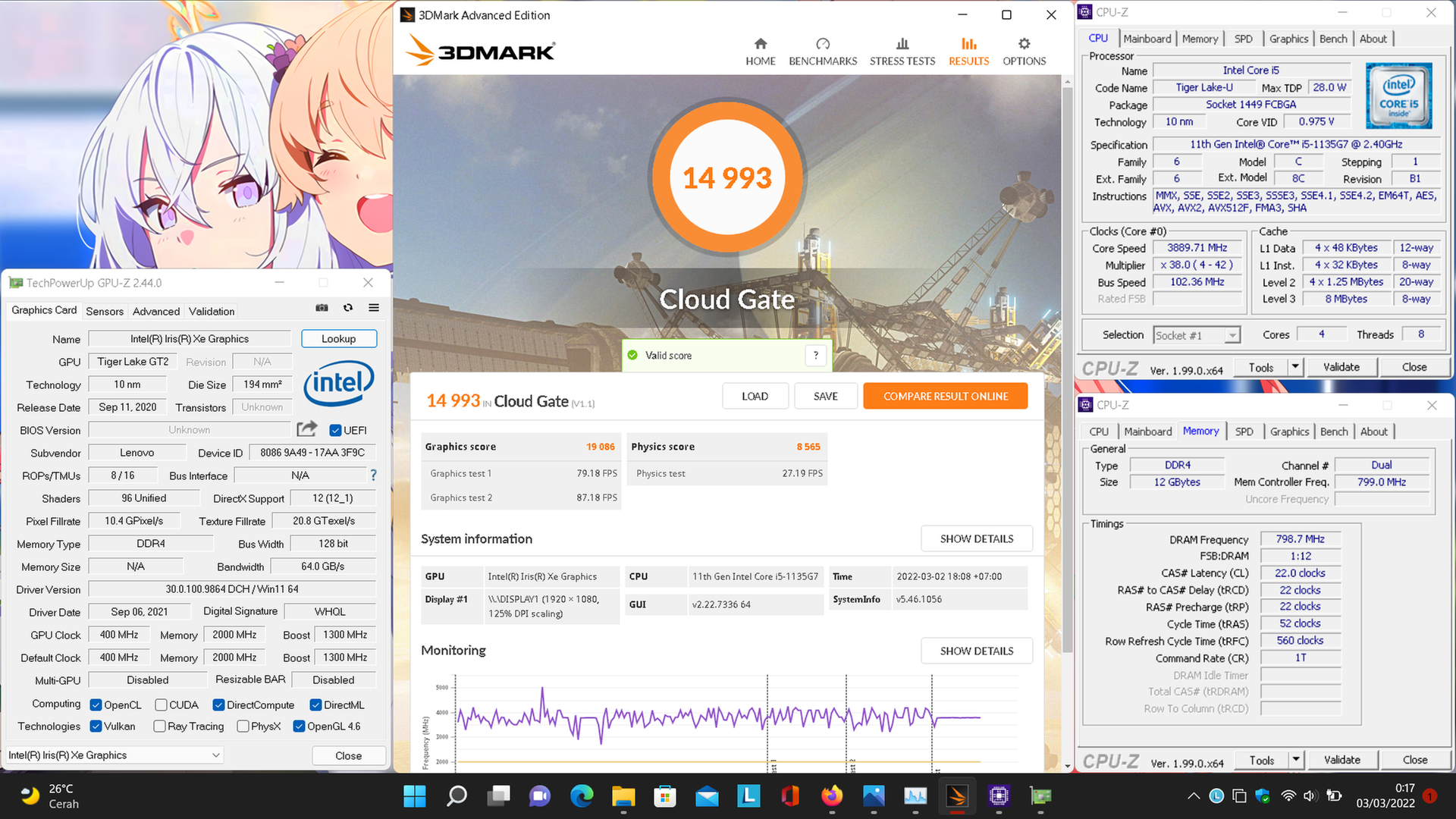Click Tools button in lower CPU-Z
Screen dimensions: 1456x819
coord(1261,760)
